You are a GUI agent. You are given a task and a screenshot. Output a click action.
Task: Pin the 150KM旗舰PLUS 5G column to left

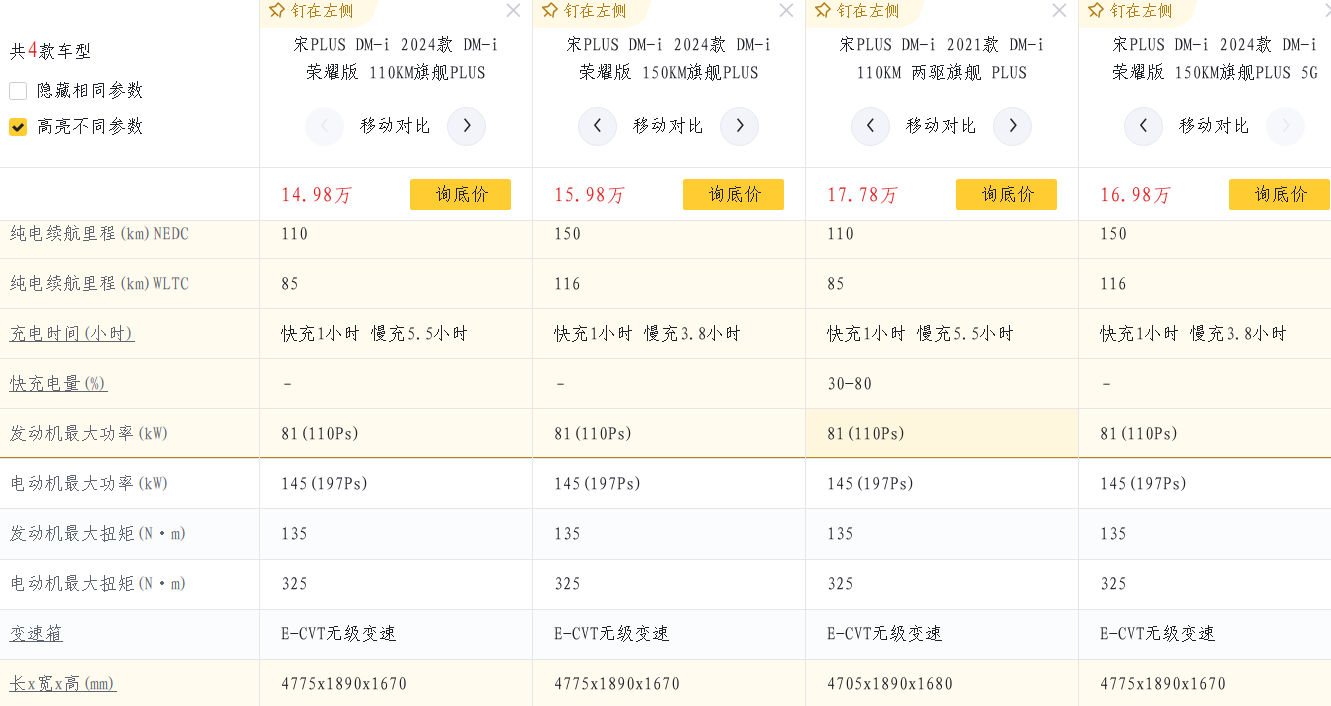coord(1129,11)
